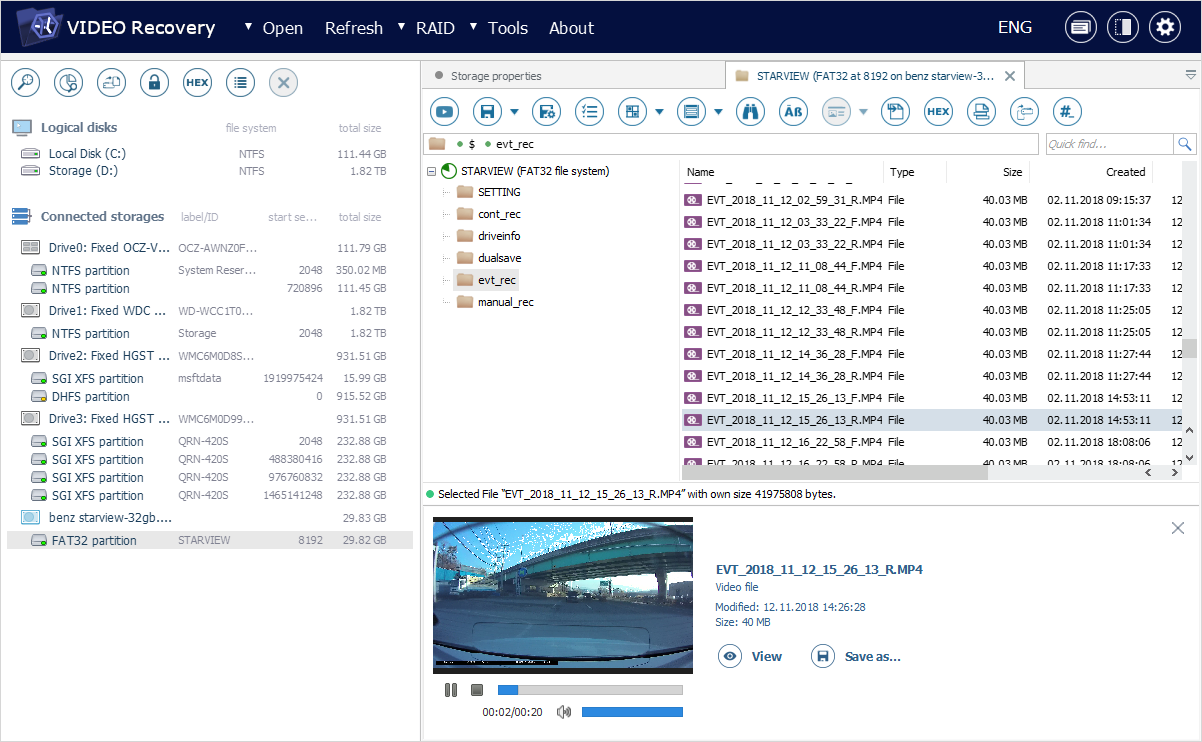Open the dropdown arrow next to save icon
Image resolution: width=1202 pixels, height=742 pixels.
514,111
